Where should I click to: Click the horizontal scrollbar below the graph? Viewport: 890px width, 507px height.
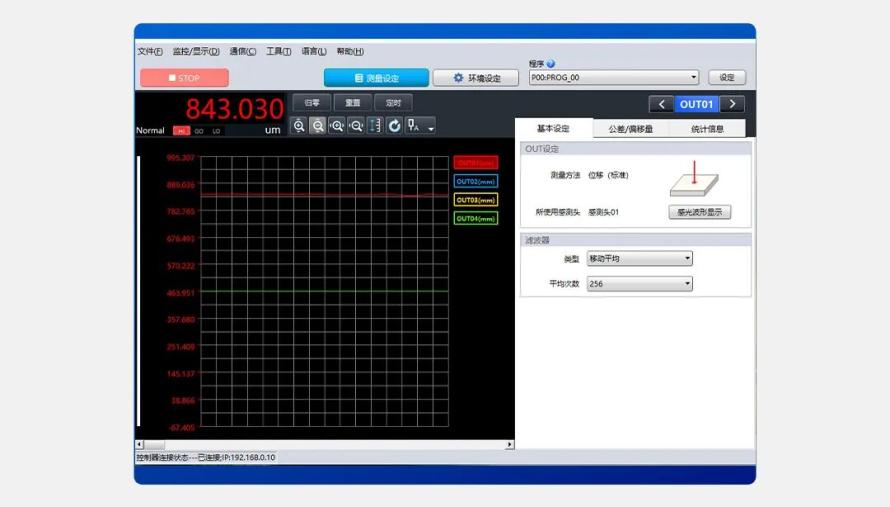point(325,445)
